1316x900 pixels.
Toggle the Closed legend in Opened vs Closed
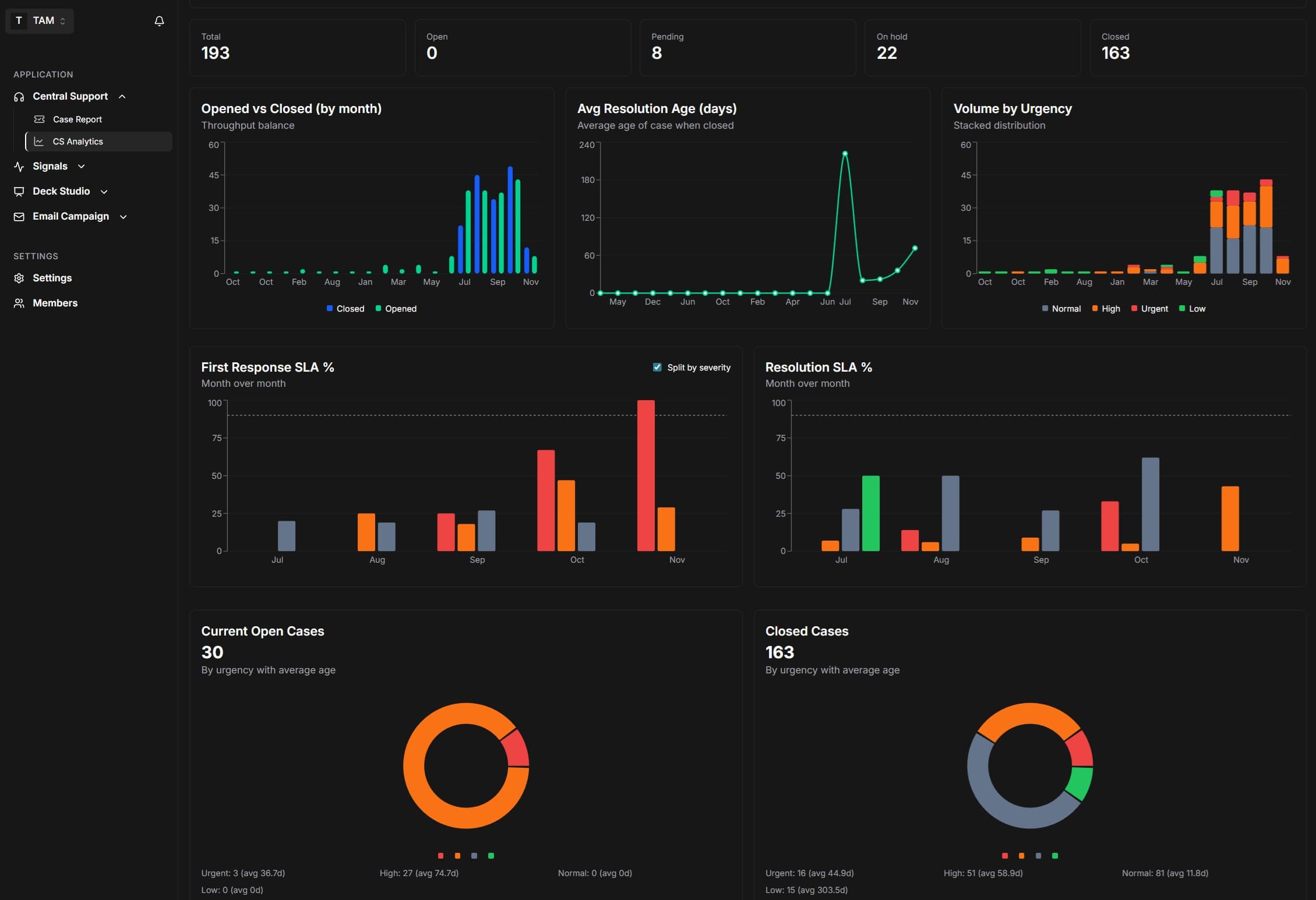pos(345,308)
